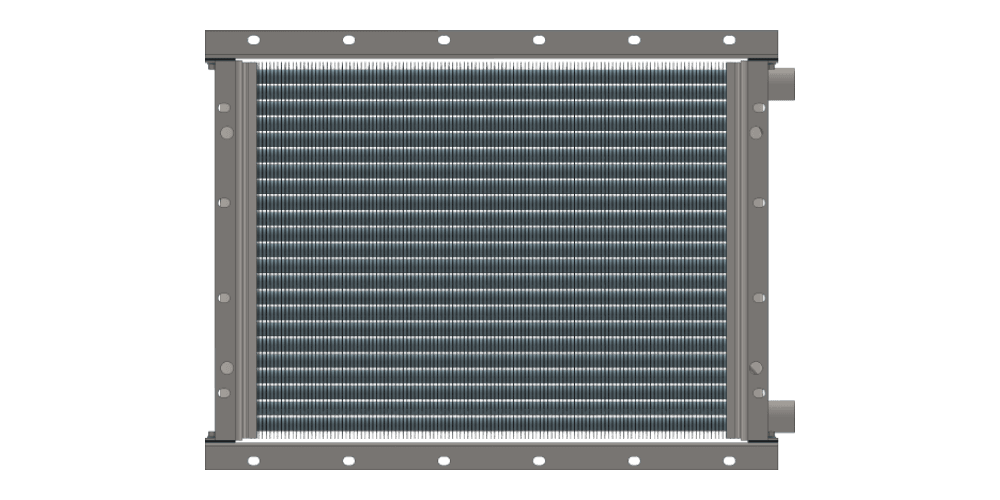Select the left side end plate
Screen dimensions: 1000x500
[x=224, y=250]
